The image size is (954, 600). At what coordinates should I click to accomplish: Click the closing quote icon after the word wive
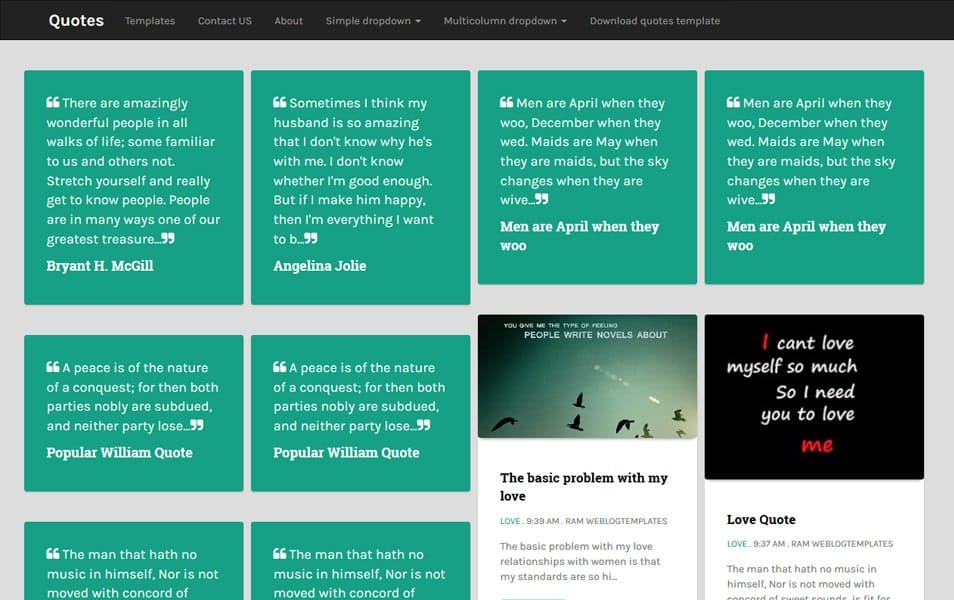[x=539, y=199]
